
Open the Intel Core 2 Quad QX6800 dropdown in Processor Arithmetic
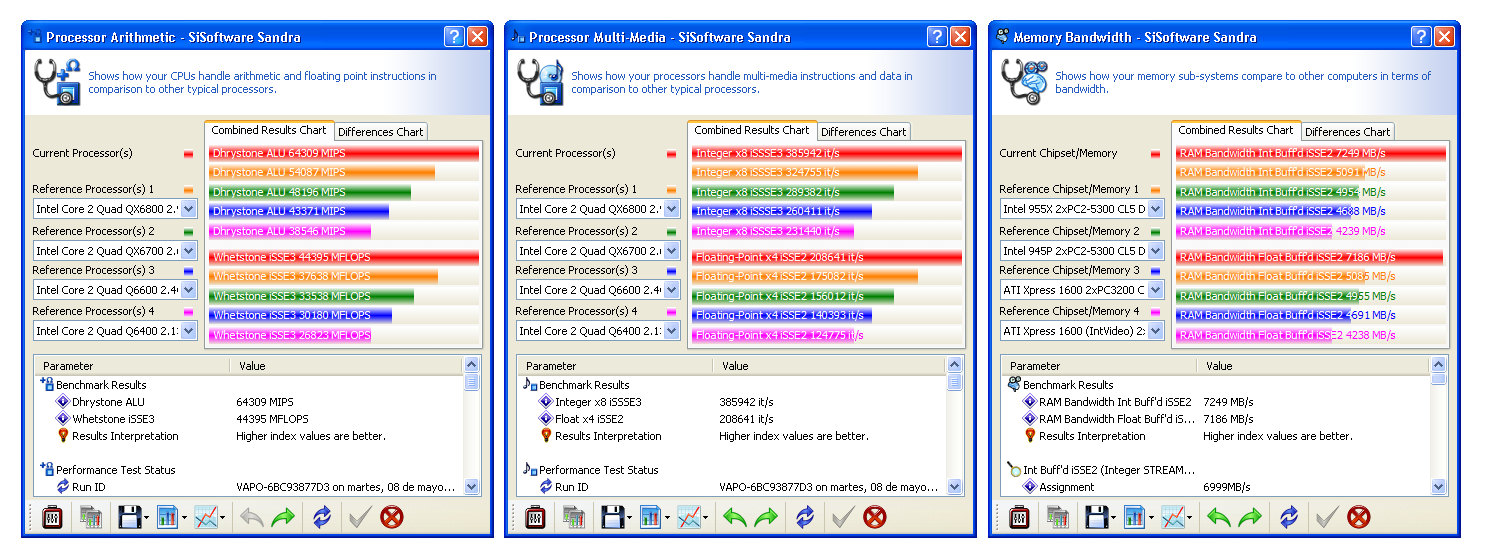point(189,209)
